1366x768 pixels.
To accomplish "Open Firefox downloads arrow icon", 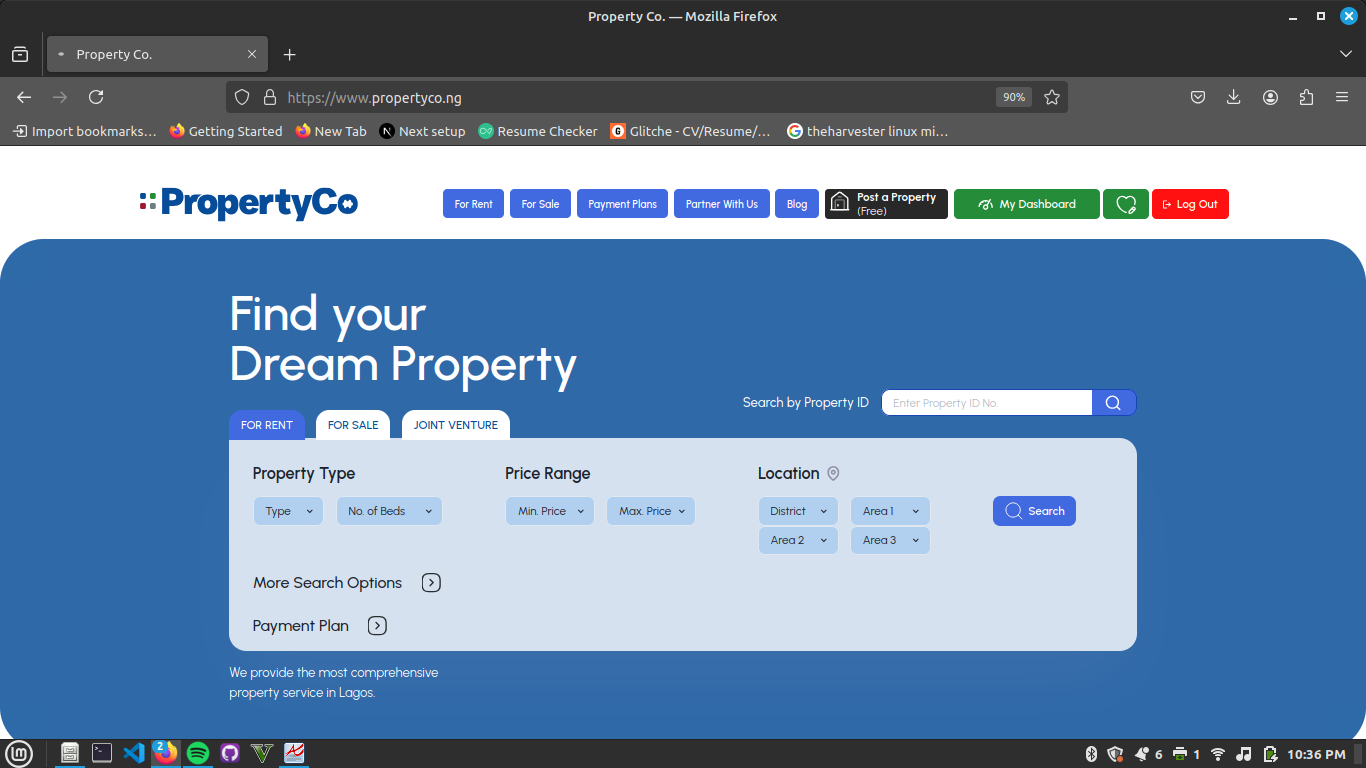I will (1234, 97).
